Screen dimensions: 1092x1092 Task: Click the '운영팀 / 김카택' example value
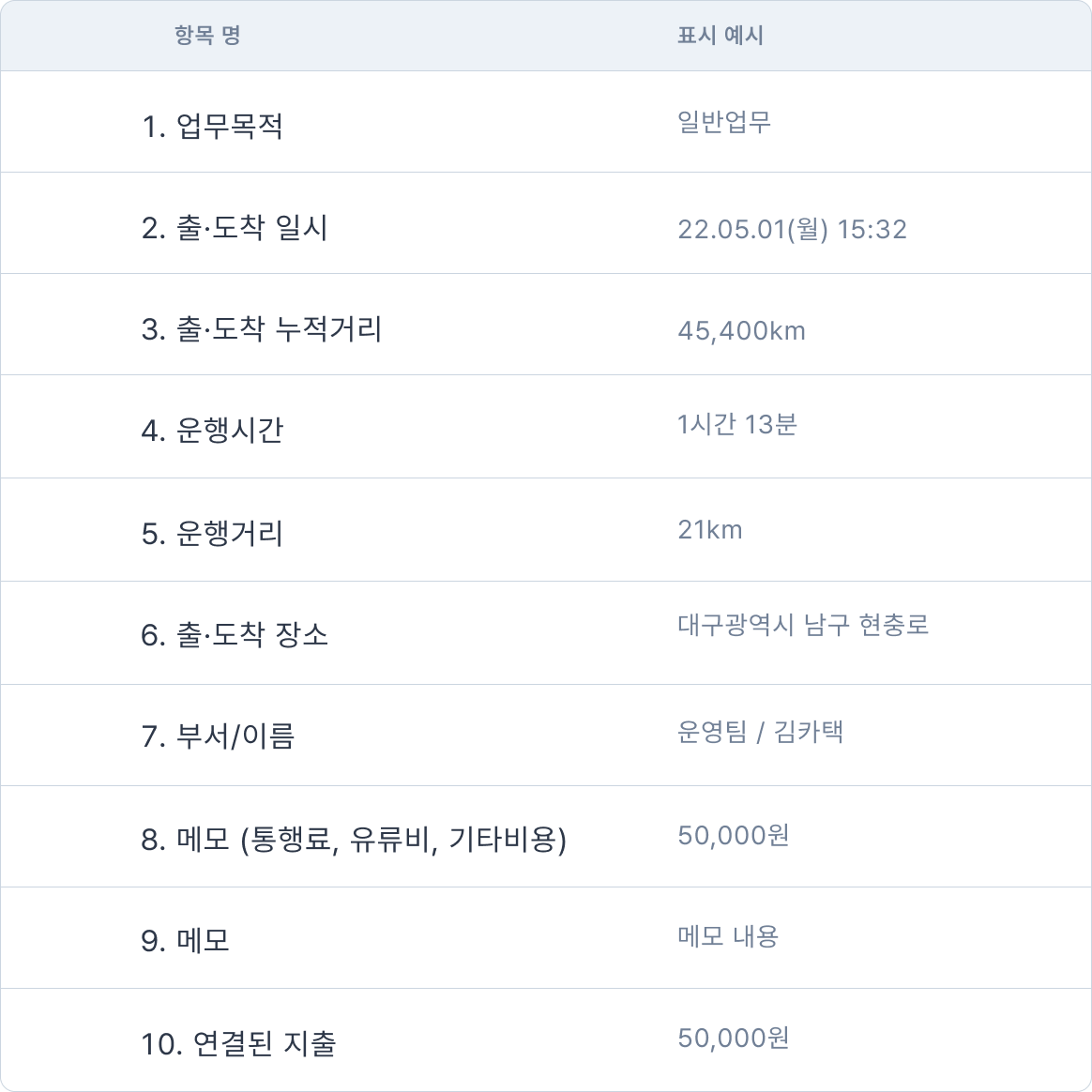tap(760, 732)
